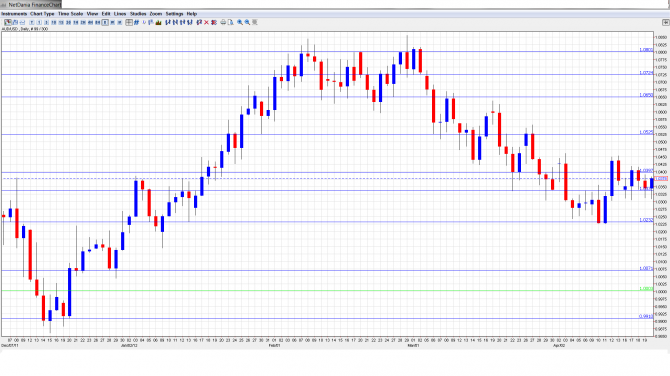
Task: Select the boxed Daily time scale button
Action: pyautogui.click(x=105, y=22)
